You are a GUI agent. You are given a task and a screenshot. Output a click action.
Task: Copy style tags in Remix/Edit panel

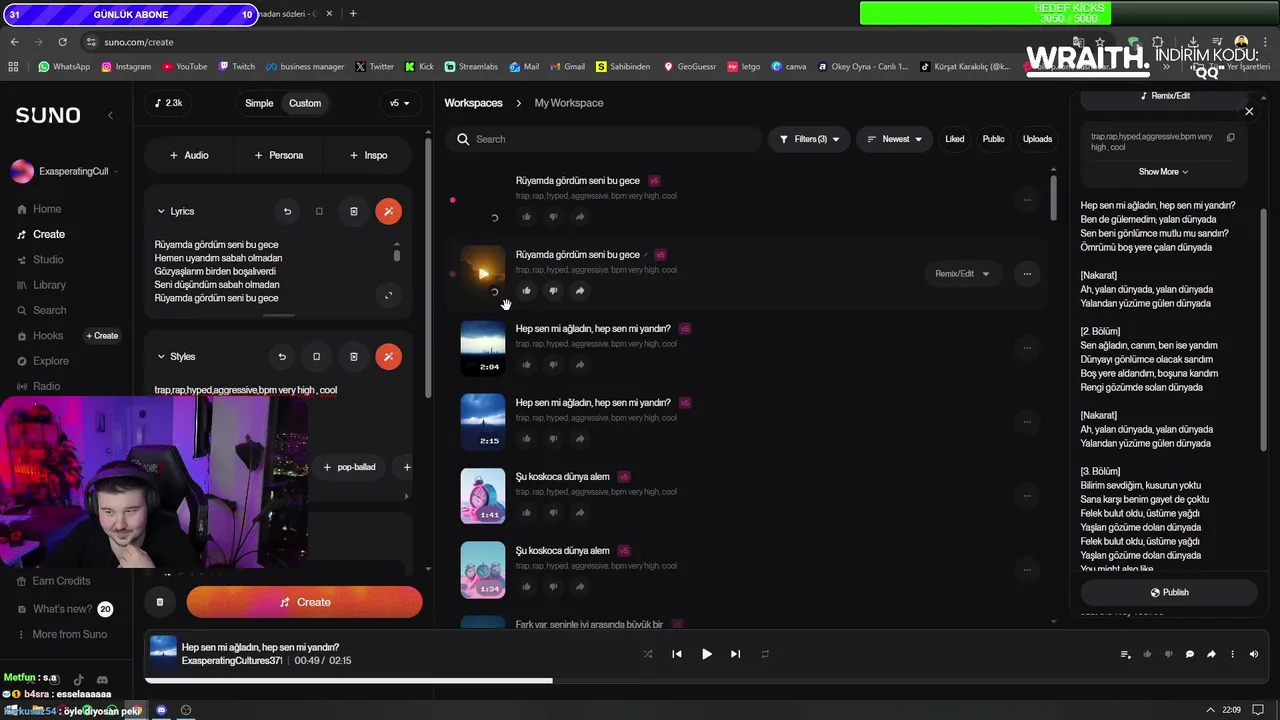click(x=1231, y=137)
